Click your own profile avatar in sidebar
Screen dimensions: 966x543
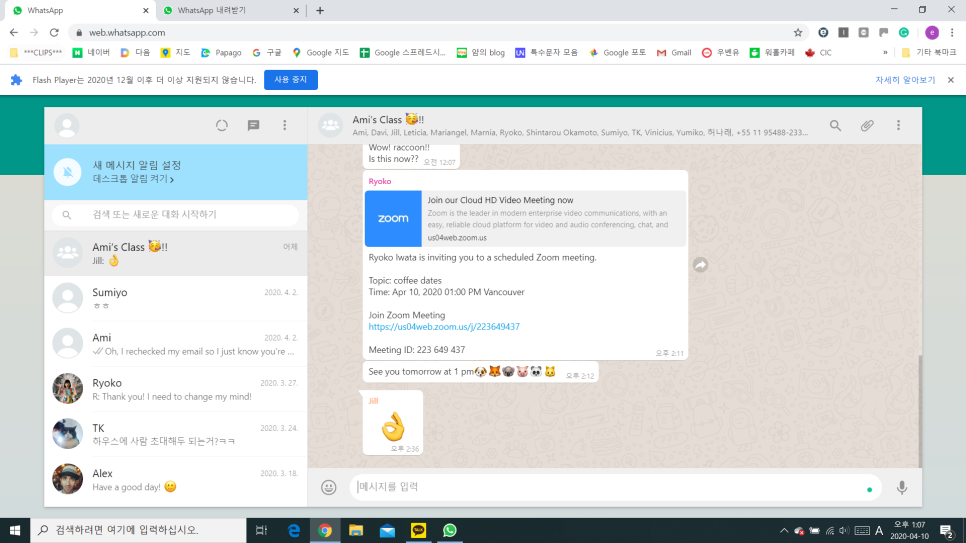(67, 126)
